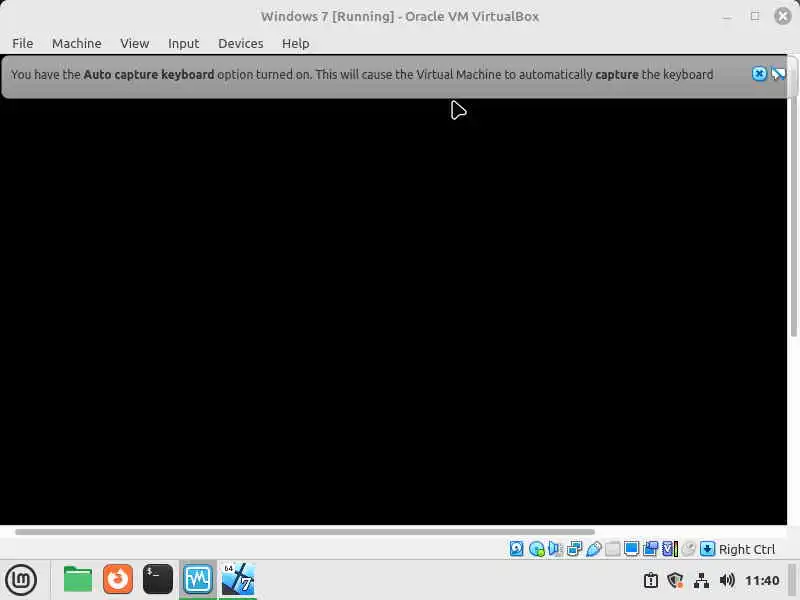Click the hard disk activity status icon
Image resolution: width=800 pixels, height=600 pixels.
[x=516, y=549]
